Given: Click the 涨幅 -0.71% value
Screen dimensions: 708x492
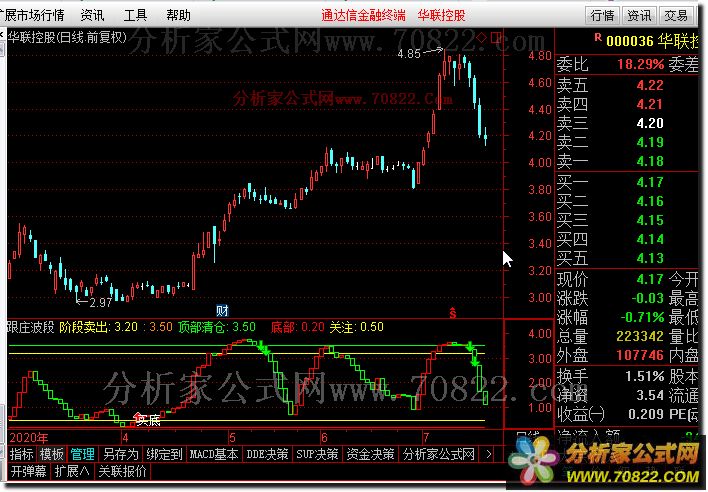Looking at the screenshot, I should tap(642, 317).
